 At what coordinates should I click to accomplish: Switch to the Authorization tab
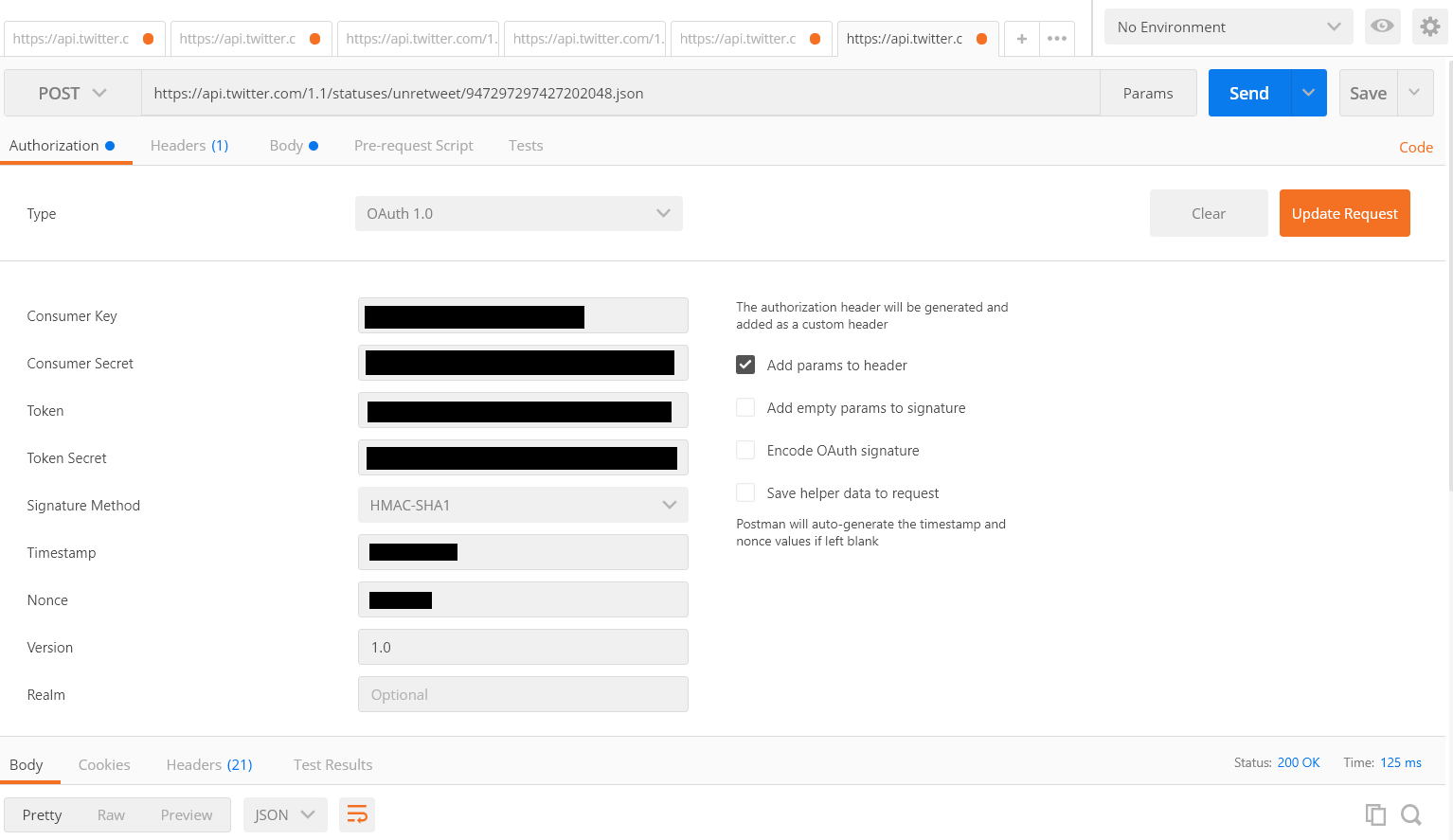click(63, 146)
